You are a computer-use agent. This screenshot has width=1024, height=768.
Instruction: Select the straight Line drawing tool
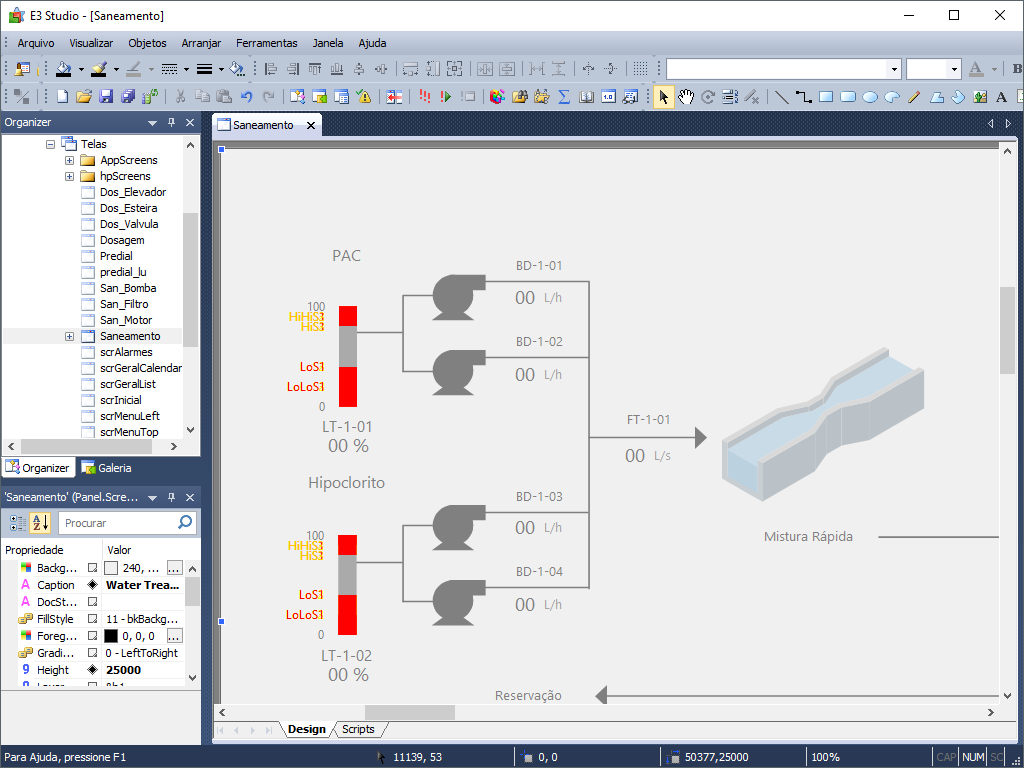click(x=780, y=97)
